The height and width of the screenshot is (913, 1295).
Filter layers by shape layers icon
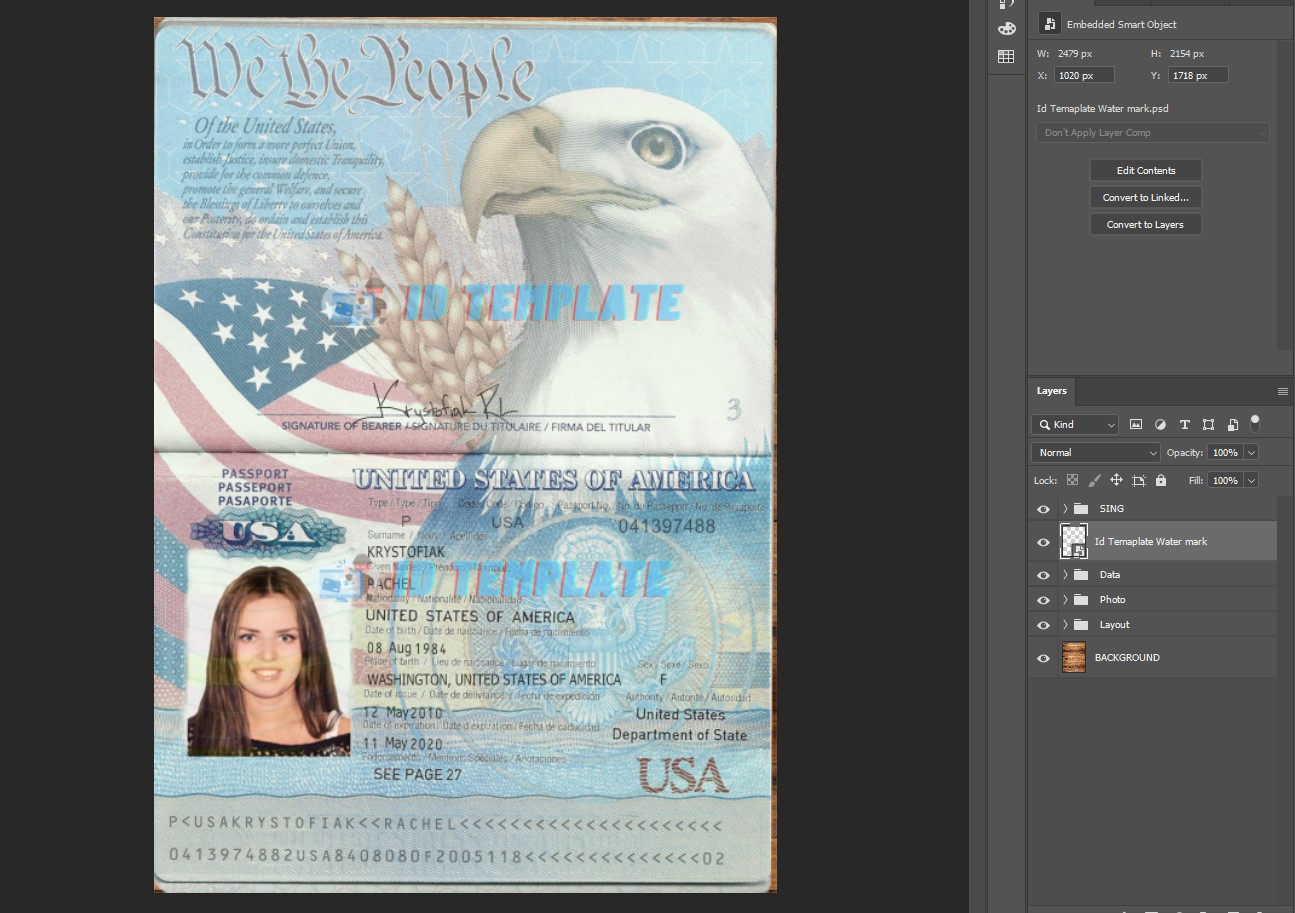(1209, 425)
